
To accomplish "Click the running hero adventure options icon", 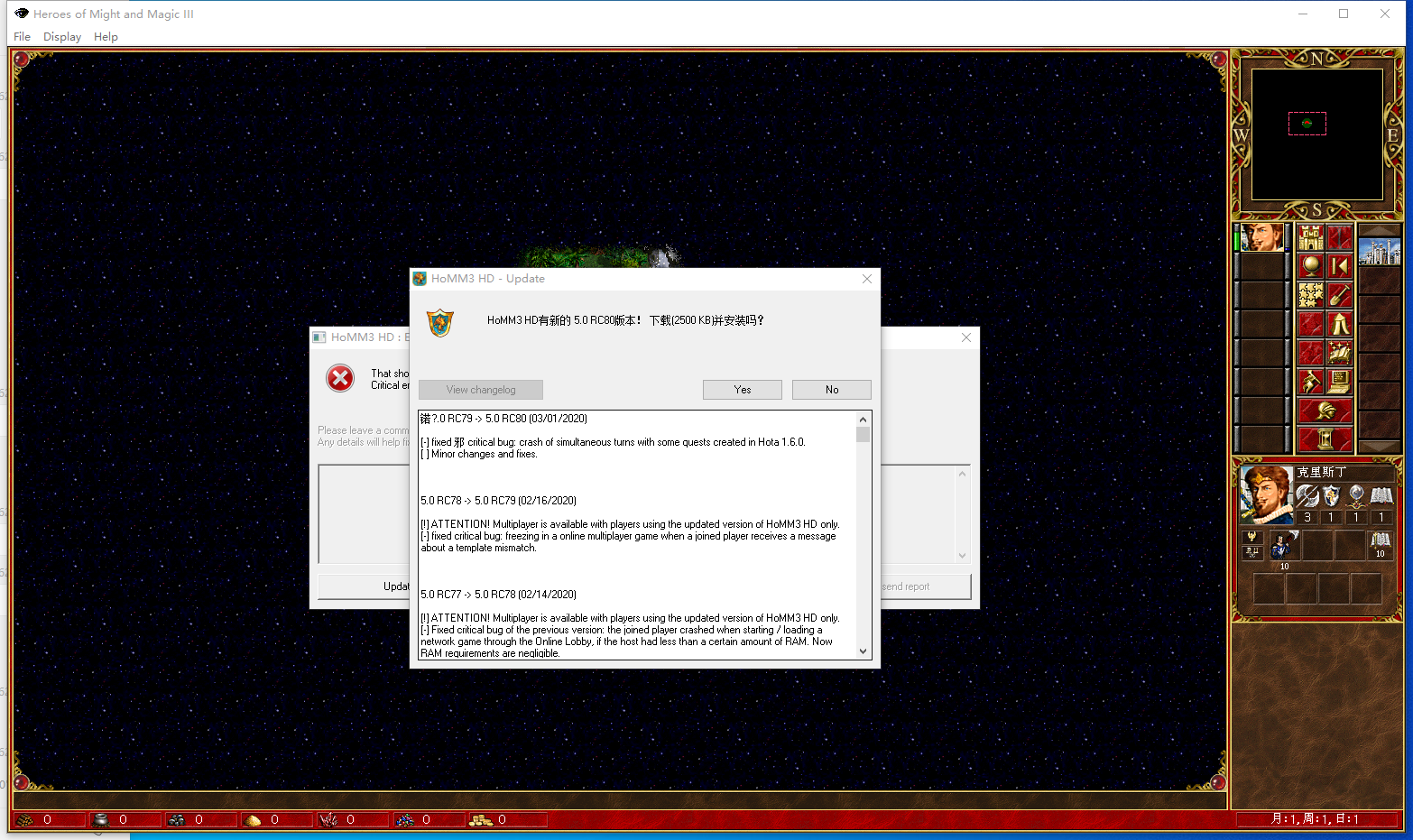I will (1310, 382).
